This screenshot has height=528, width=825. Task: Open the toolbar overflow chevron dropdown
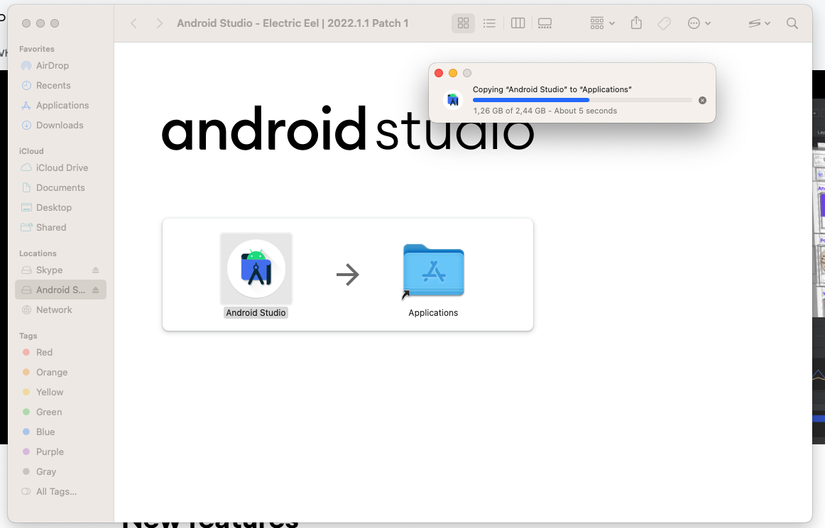pyautogui.click(x=759, y=23)
